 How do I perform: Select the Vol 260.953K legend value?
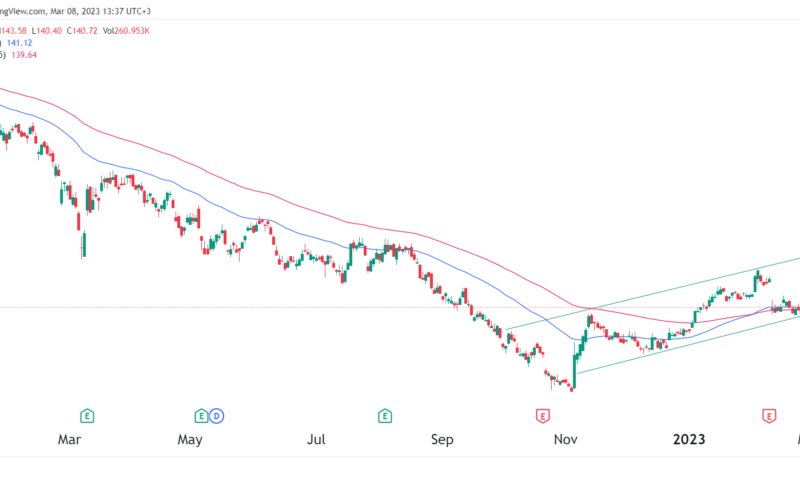click(126, 31)
